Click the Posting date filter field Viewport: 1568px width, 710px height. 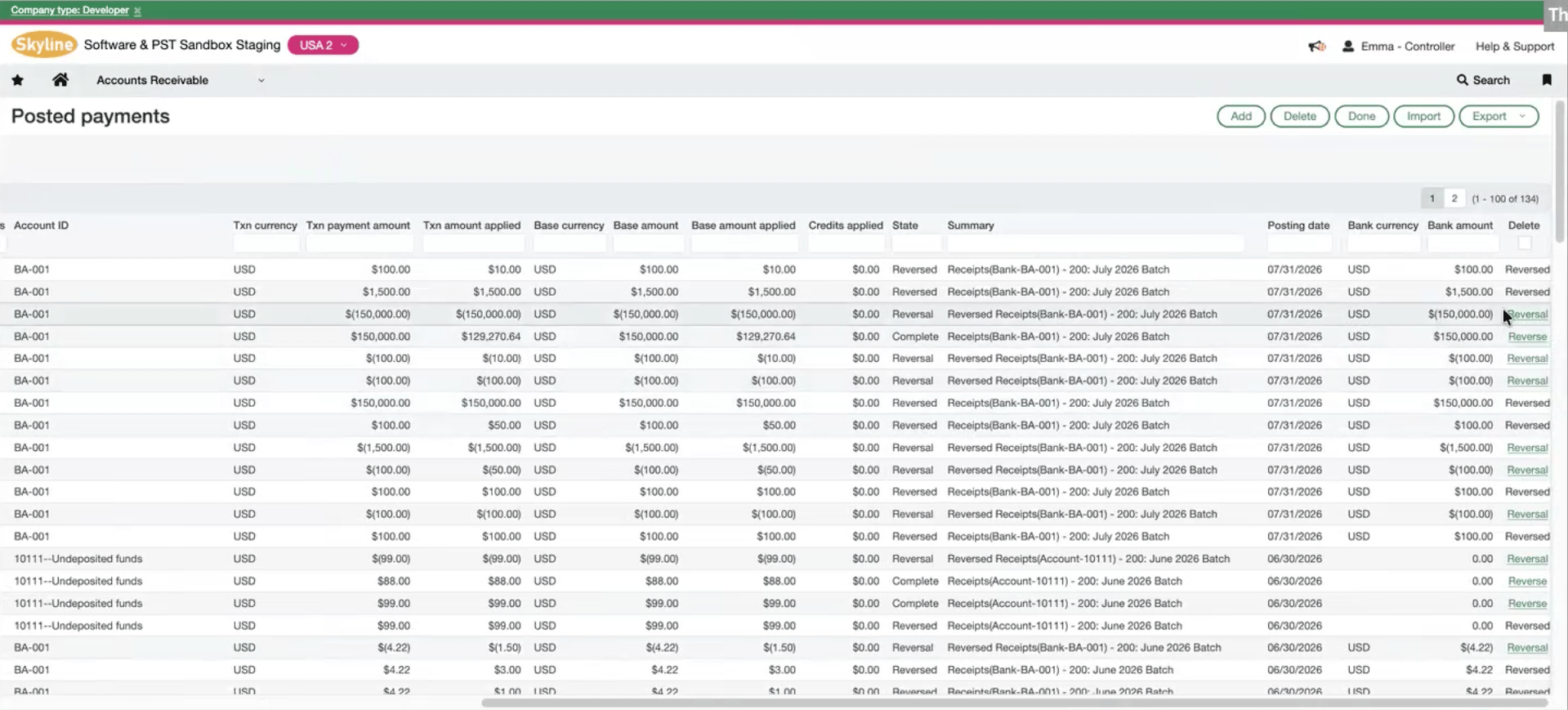(1299, 243)
